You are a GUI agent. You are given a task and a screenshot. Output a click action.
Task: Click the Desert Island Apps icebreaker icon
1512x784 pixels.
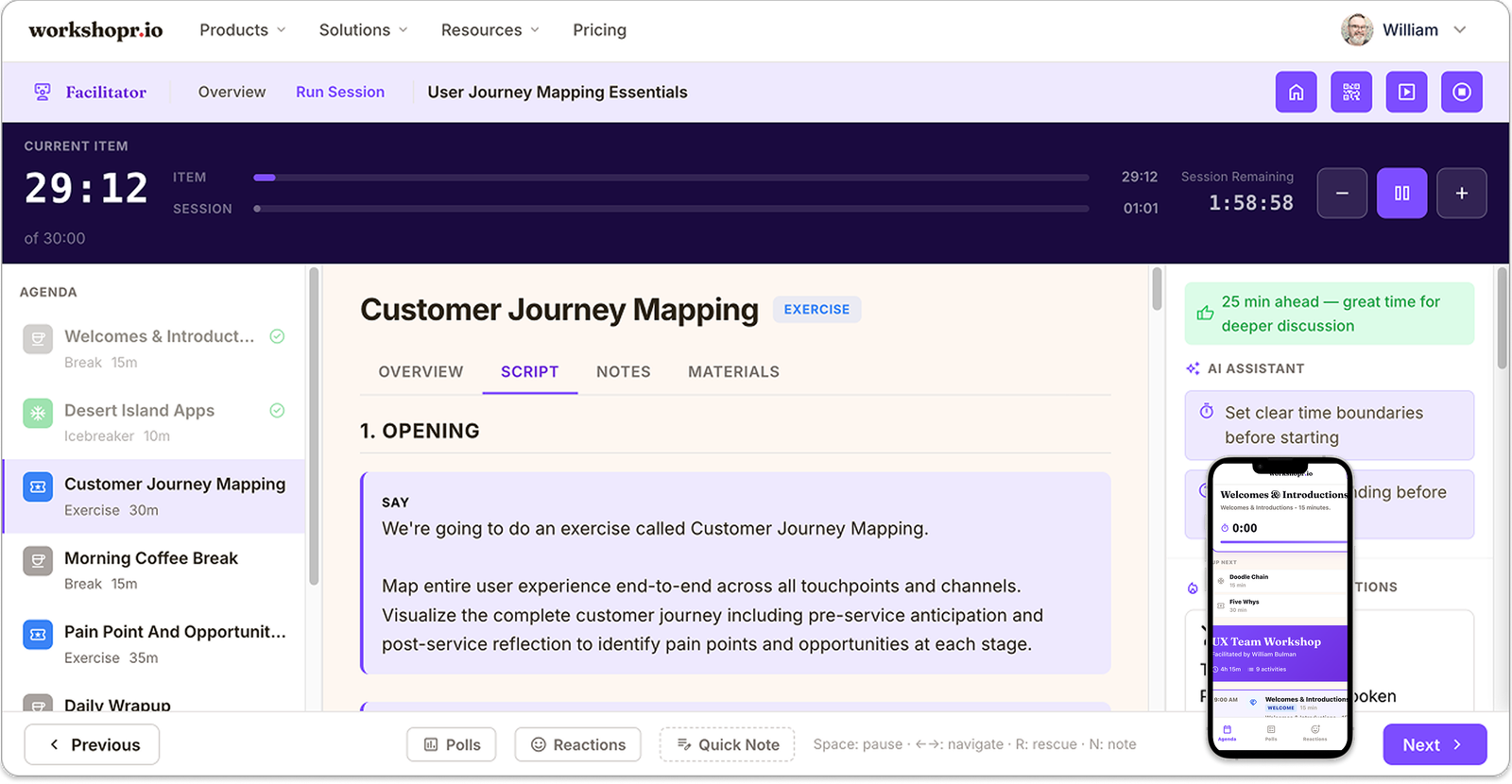[38, 413]
